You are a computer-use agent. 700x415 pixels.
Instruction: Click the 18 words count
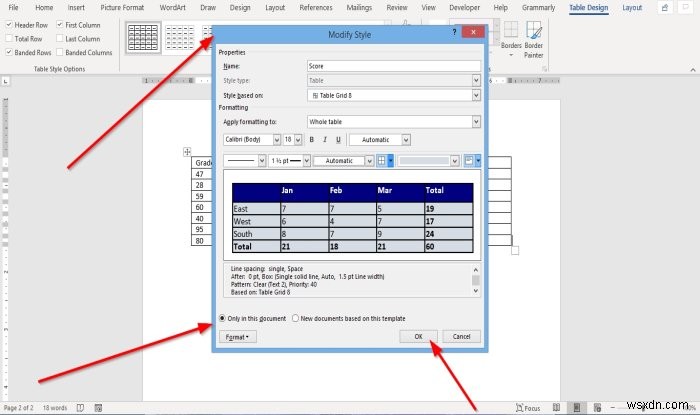click(x=55, y=408)
